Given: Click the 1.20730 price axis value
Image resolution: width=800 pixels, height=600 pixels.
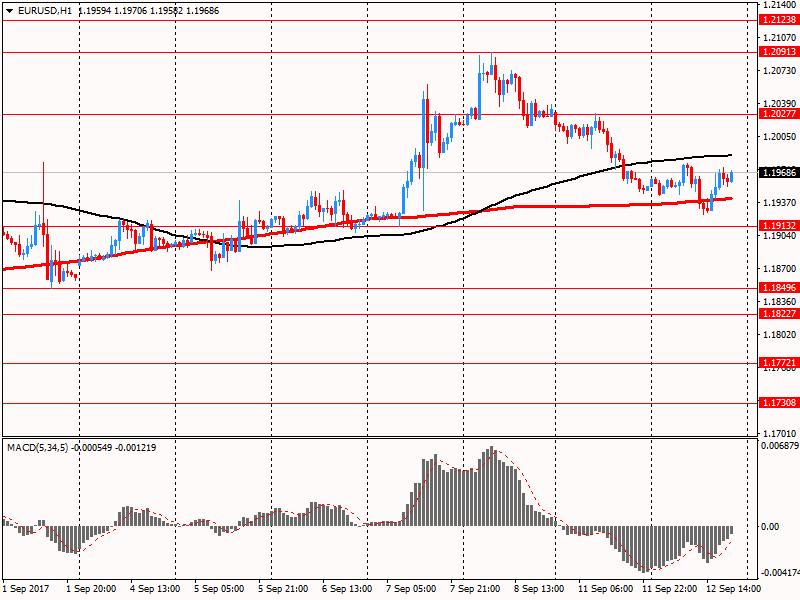Looking at the screenshot, I should pyautogui.click(x=780, y=71).
